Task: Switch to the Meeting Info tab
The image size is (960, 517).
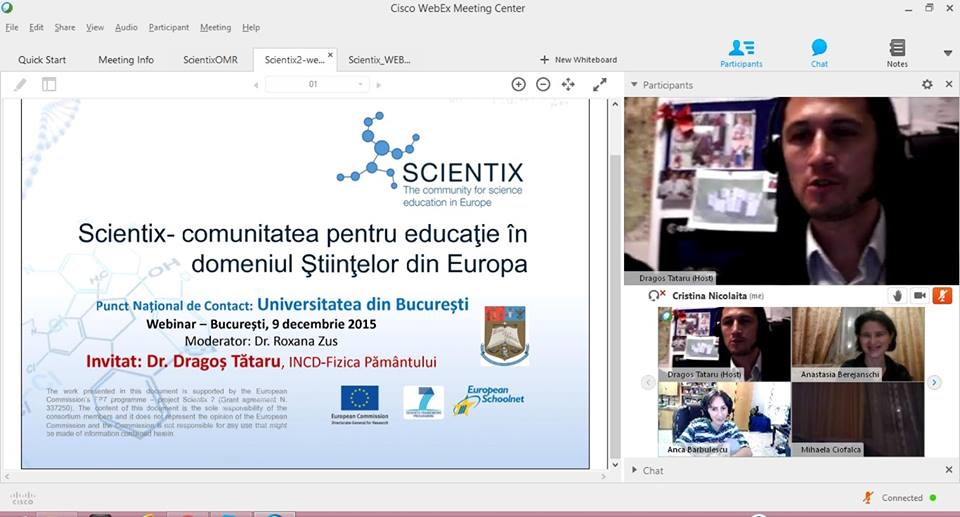Action: [126, 60]
